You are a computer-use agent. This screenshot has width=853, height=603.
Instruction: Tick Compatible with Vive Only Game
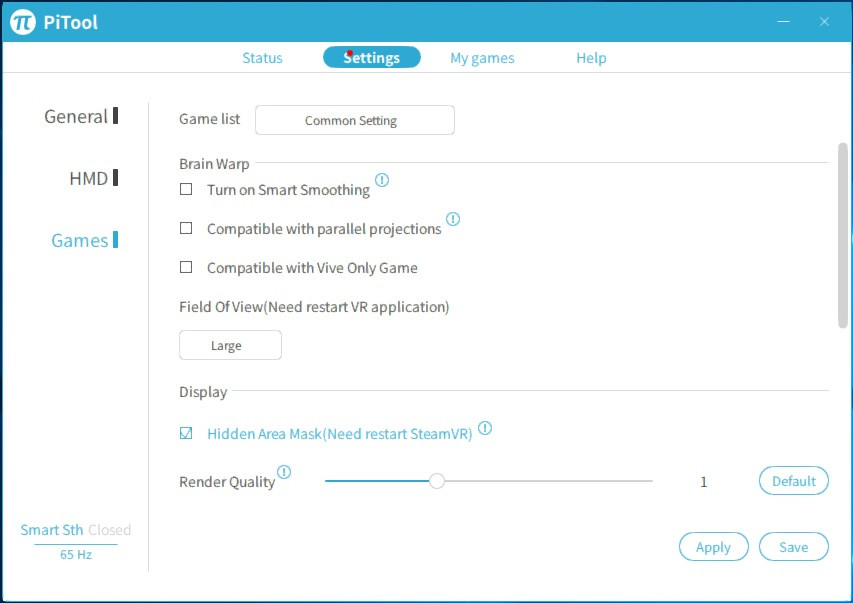click(x=186, y=267)
